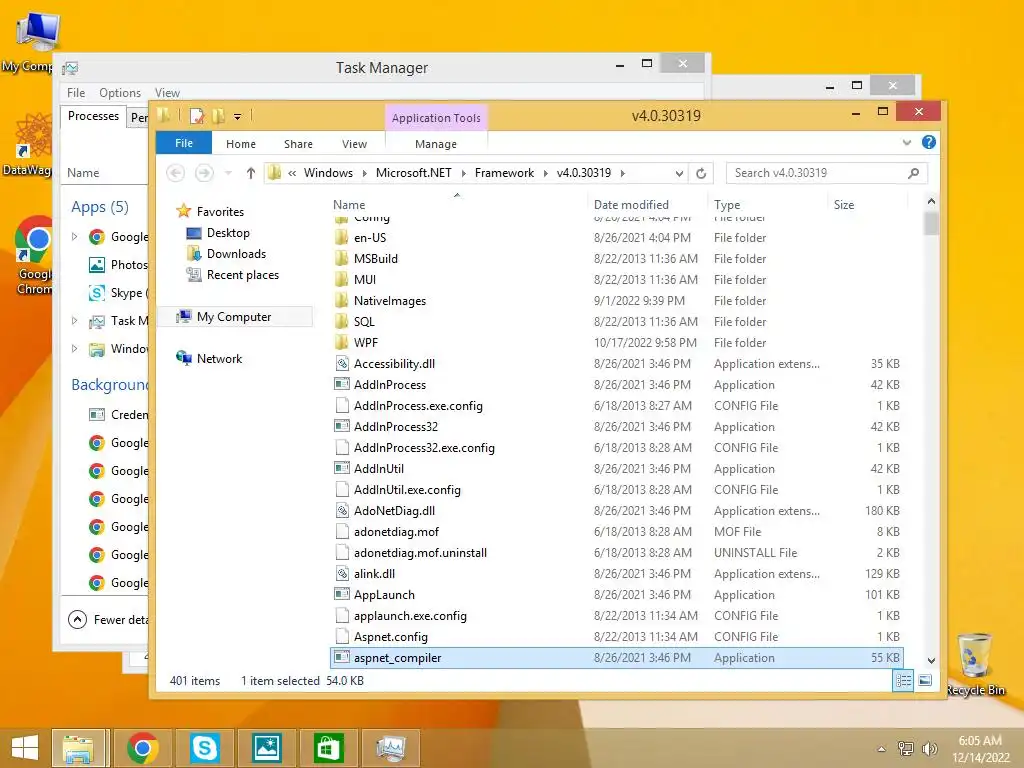1024x768 pixels.
Task: Open Skype from the taskbar
Action: [x=204, y=748]
